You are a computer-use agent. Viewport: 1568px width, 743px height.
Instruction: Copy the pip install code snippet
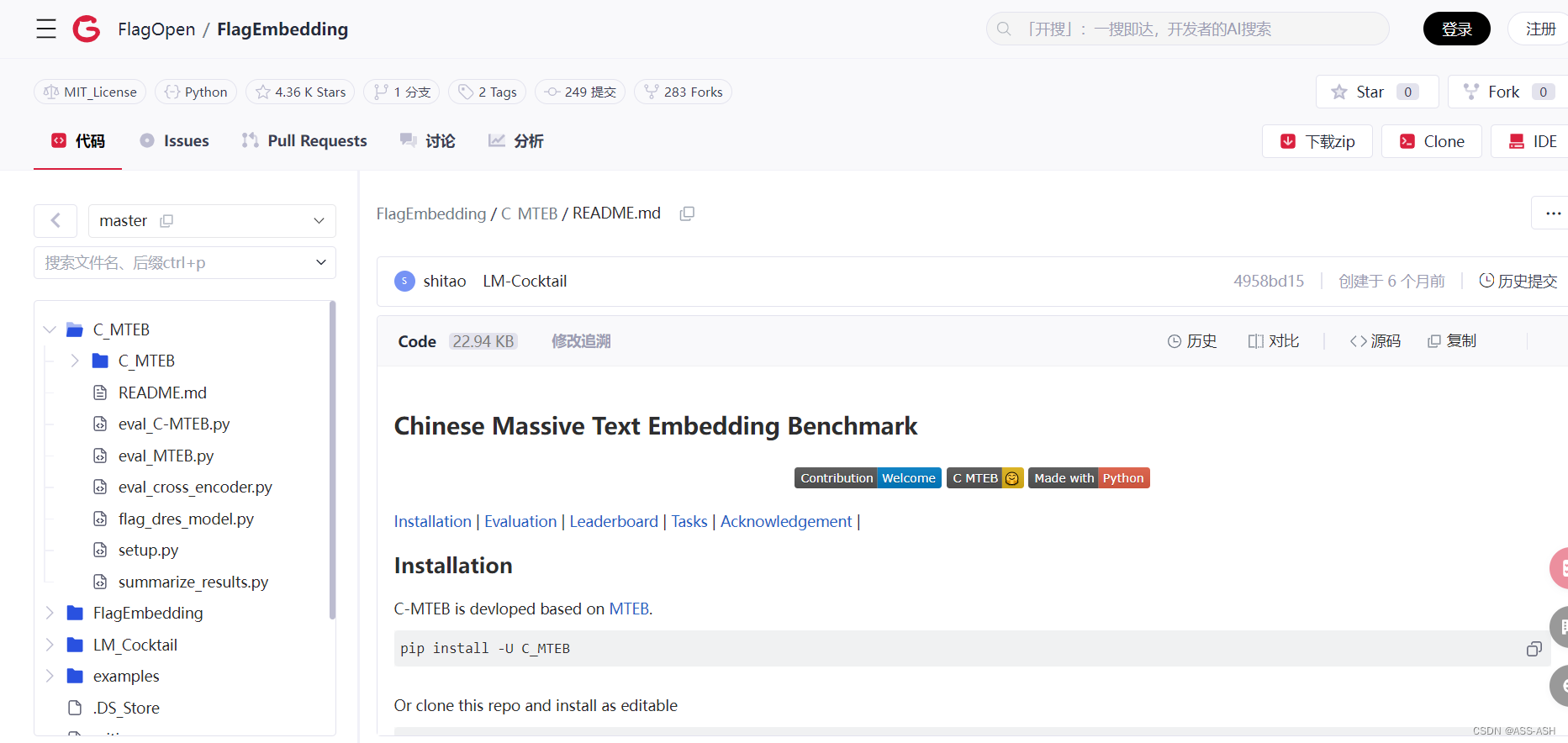pyautogui.click(x=1534, y=649)
